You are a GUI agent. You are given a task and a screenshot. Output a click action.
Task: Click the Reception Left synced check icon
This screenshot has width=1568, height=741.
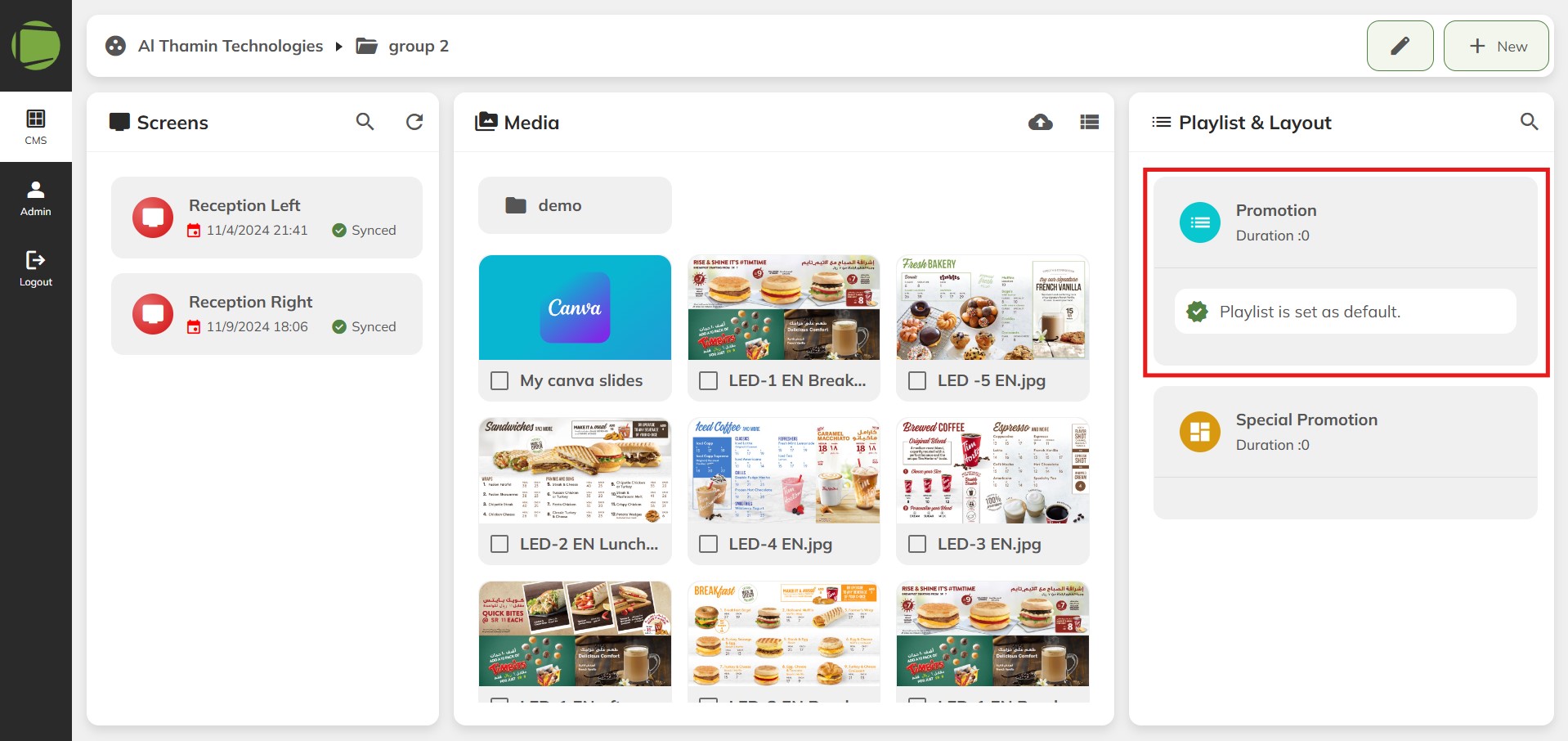[x=339, y=231]
